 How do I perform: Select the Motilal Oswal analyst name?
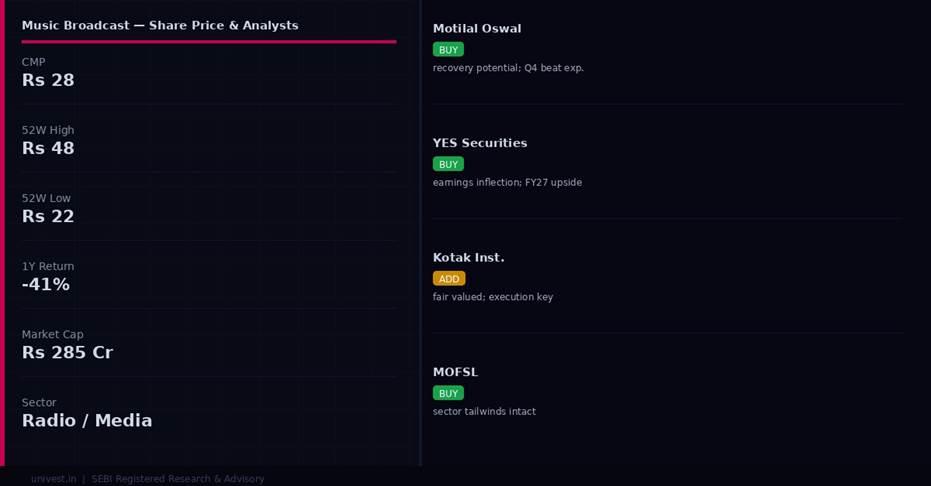[x=477, y=28]
